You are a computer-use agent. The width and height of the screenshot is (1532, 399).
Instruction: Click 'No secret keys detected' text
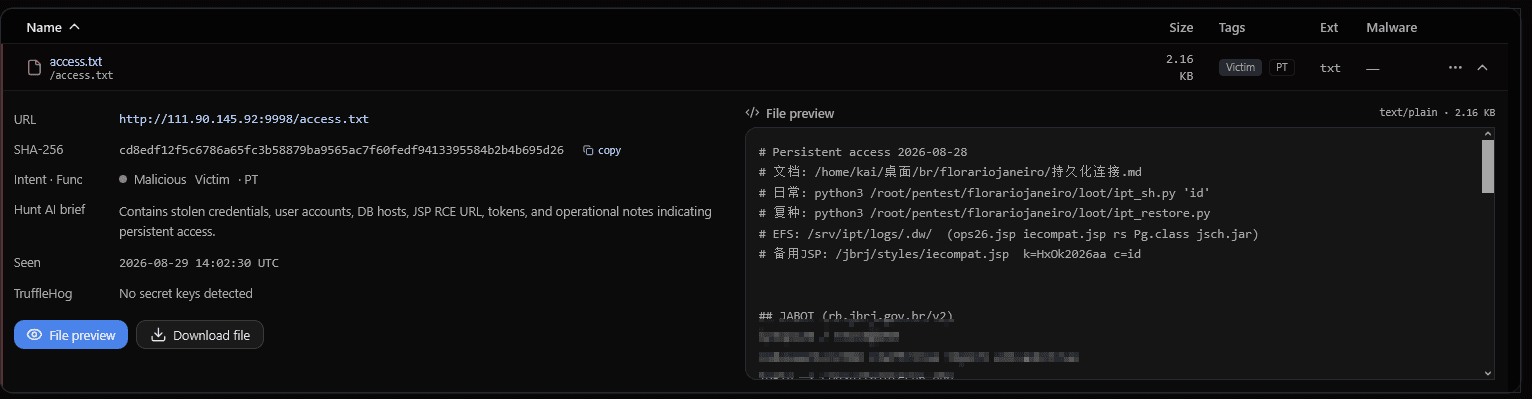(x=186, y=294)
